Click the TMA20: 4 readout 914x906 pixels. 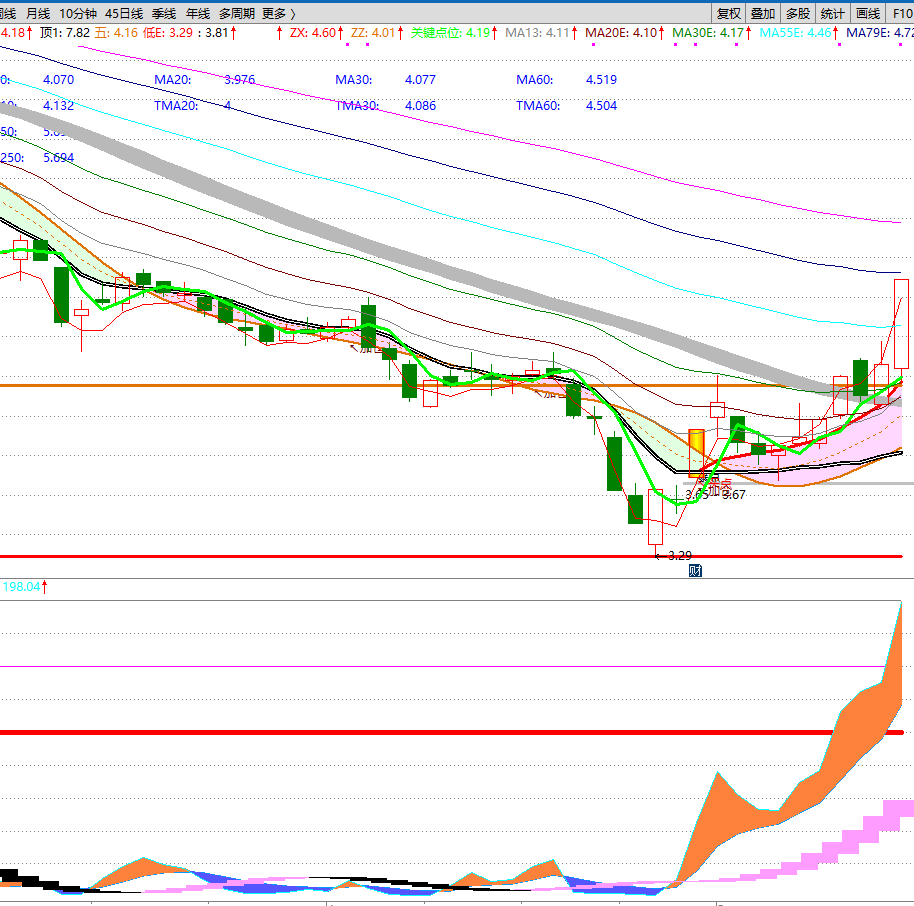coord(193,106)
